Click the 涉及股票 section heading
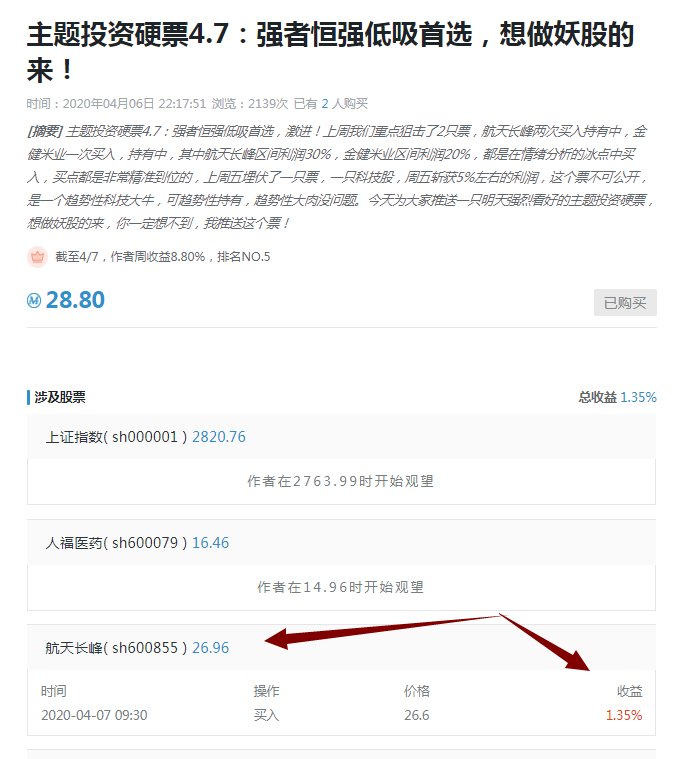Image resolution: width=683 pixels, height=759 pixels. coord(60,397)
